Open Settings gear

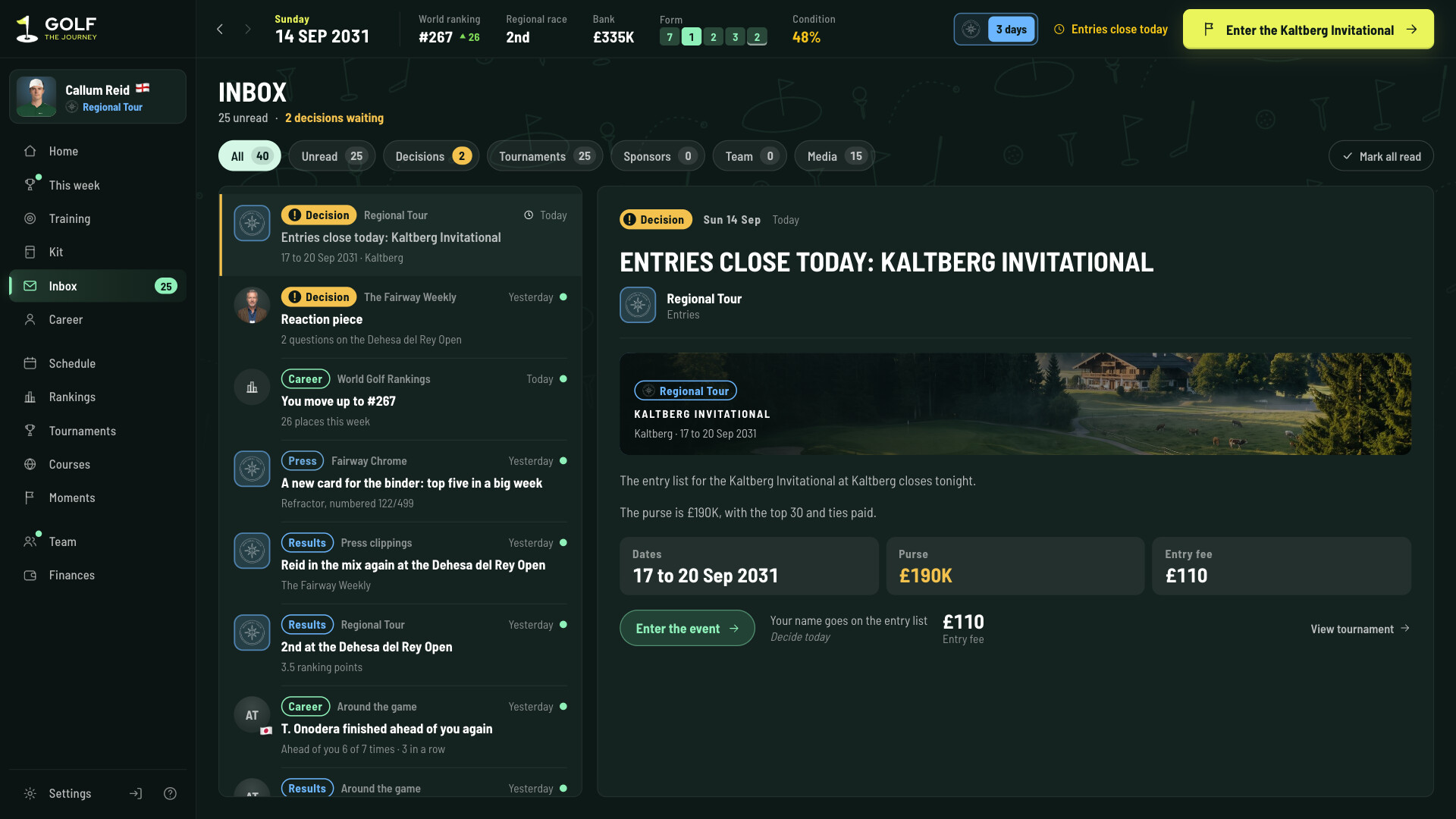tap(58, 793)
